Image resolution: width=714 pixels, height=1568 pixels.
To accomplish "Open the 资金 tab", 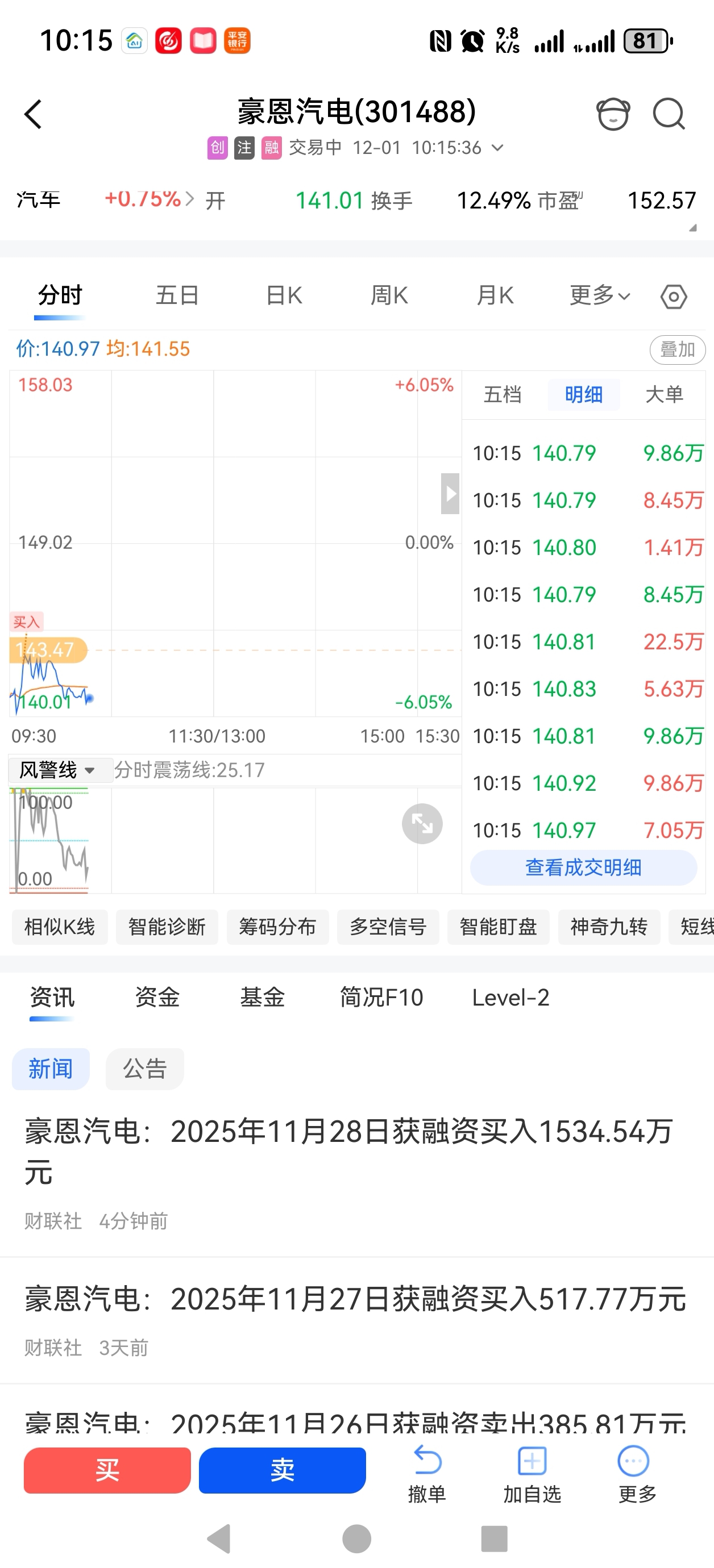I will tap(157, 998).
